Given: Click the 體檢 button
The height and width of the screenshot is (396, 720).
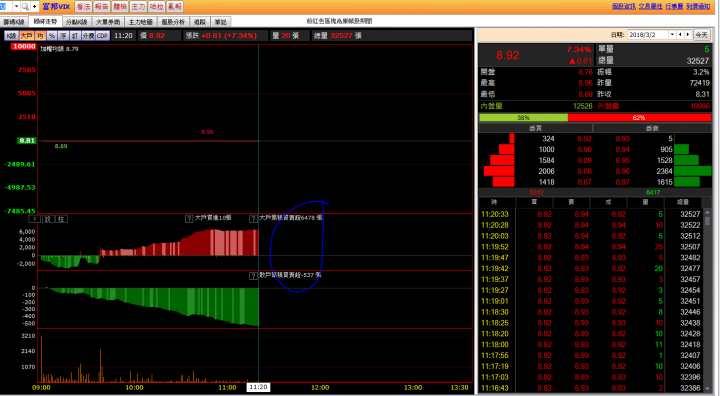Looking at the screenshot, I should [x=120, y=6].
